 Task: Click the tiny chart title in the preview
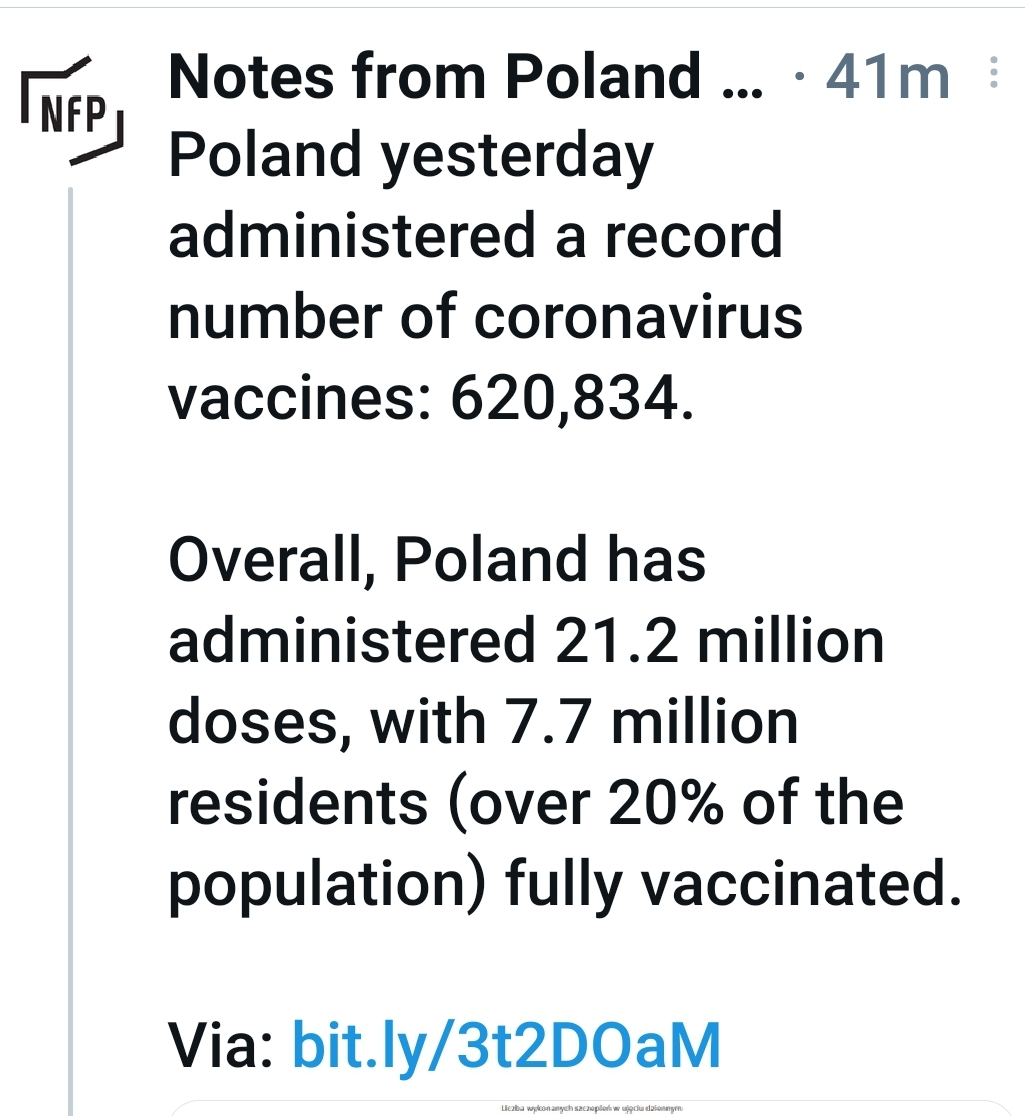pos(591,1108)
